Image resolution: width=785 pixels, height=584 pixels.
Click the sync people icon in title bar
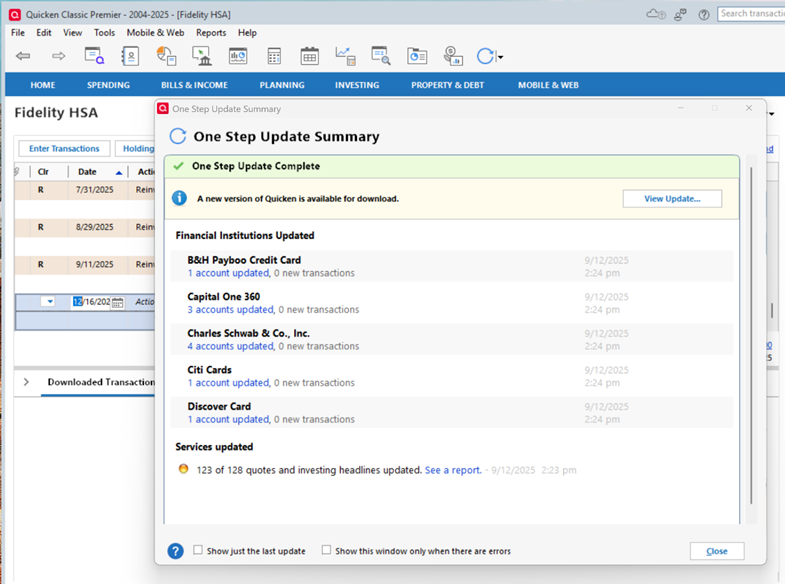point(680,15)
